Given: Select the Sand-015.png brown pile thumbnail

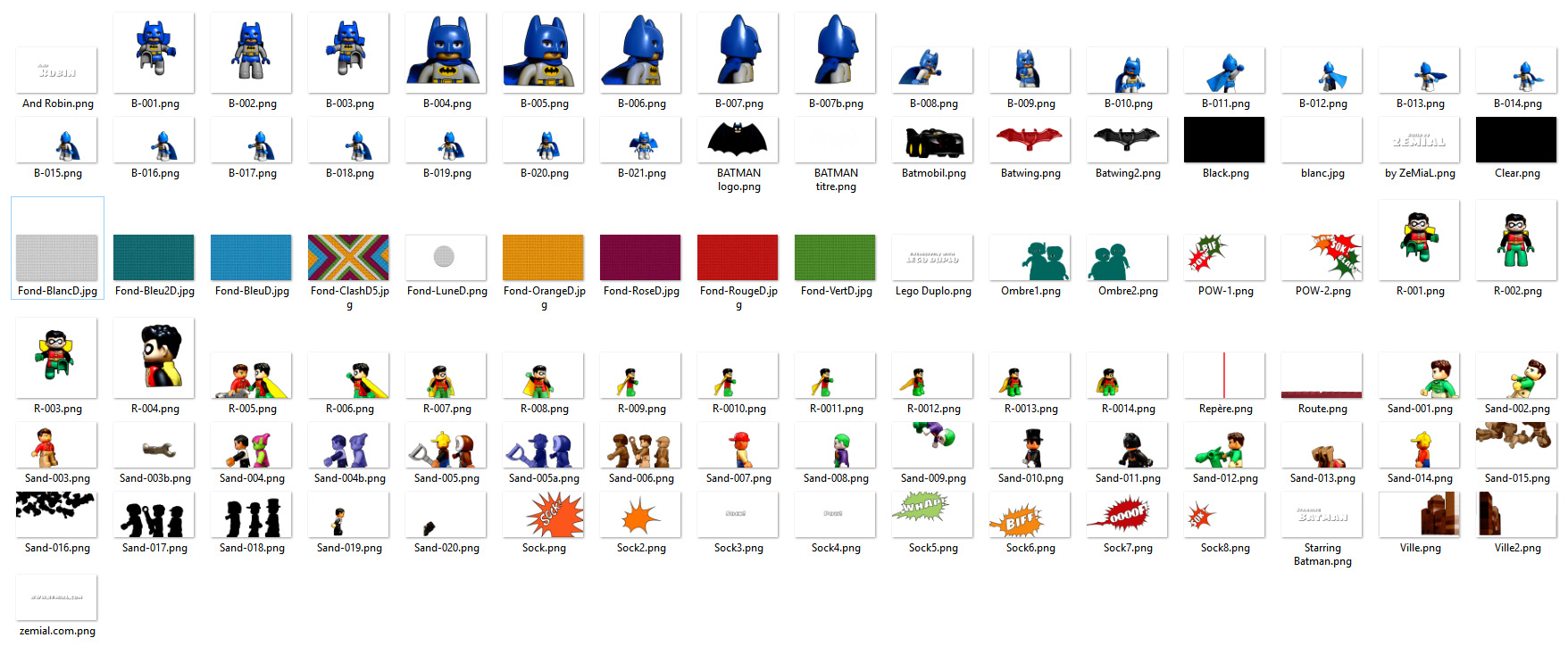Looking at the screenshot, I should pos(1517,445).
